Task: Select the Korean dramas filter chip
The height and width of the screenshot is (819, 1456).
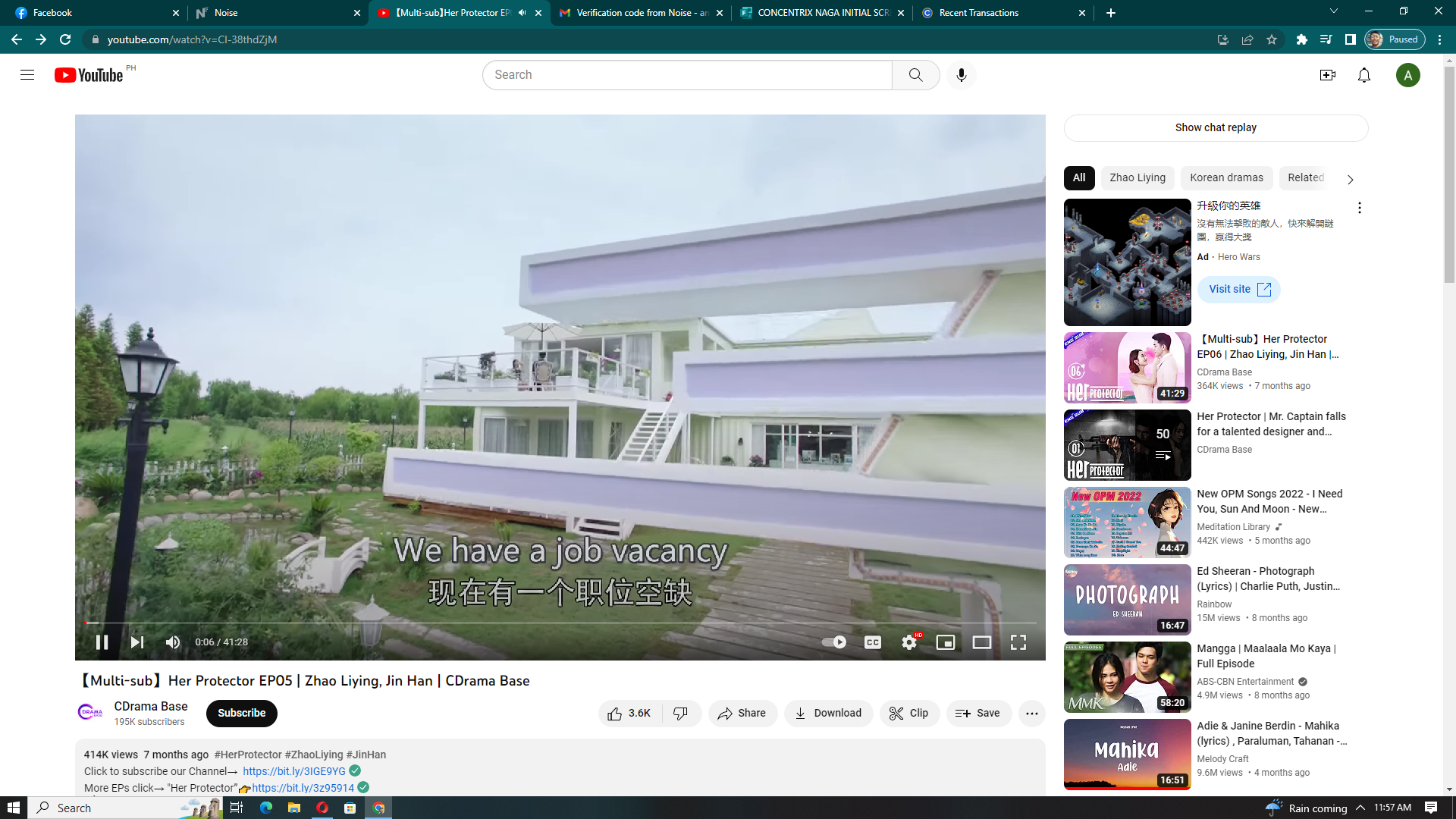Action: pyautogui.click(x=1226, y=178)
